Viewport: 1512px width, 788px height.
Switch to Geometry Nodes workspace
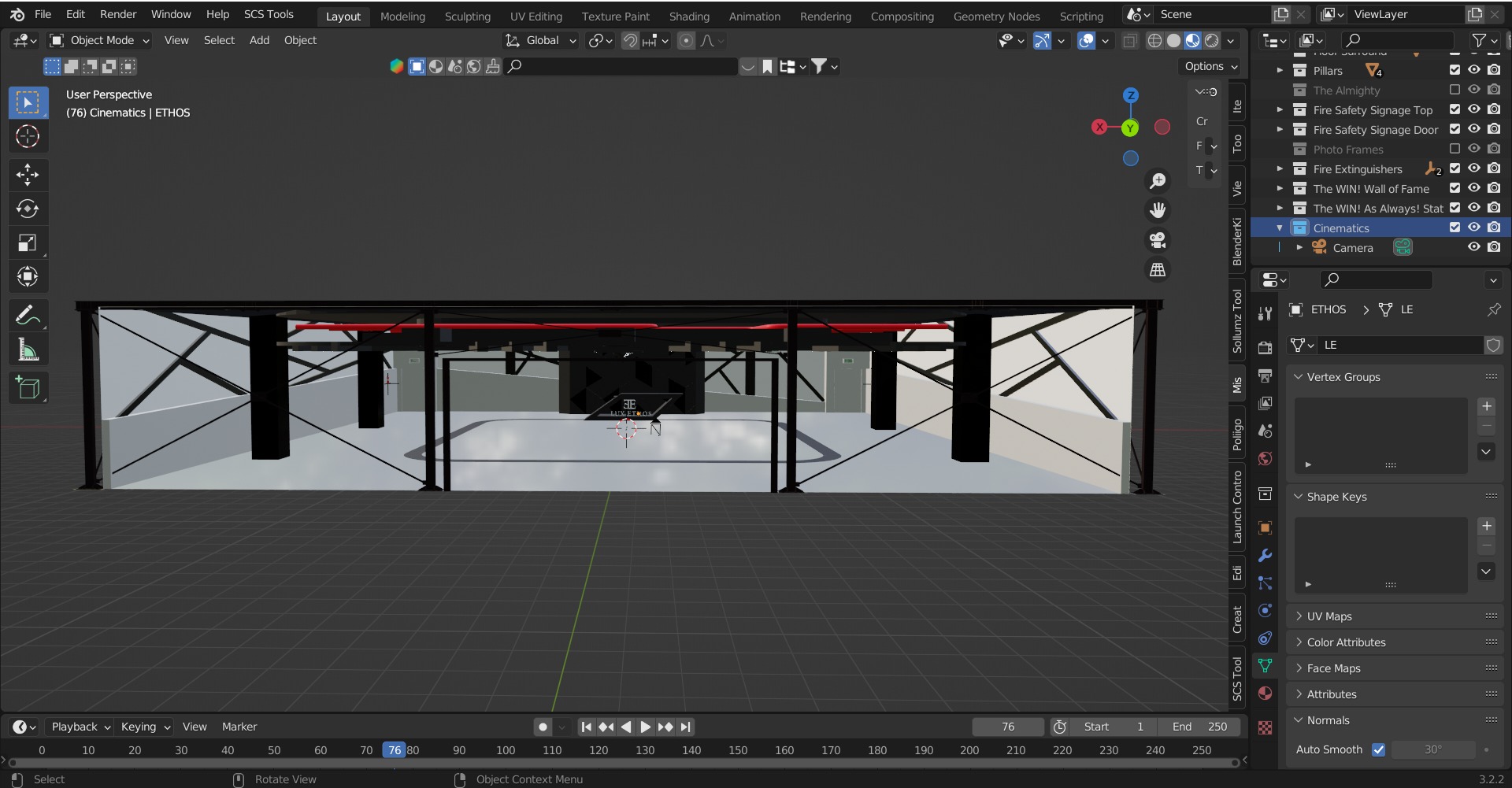click(x=996, y=16)
